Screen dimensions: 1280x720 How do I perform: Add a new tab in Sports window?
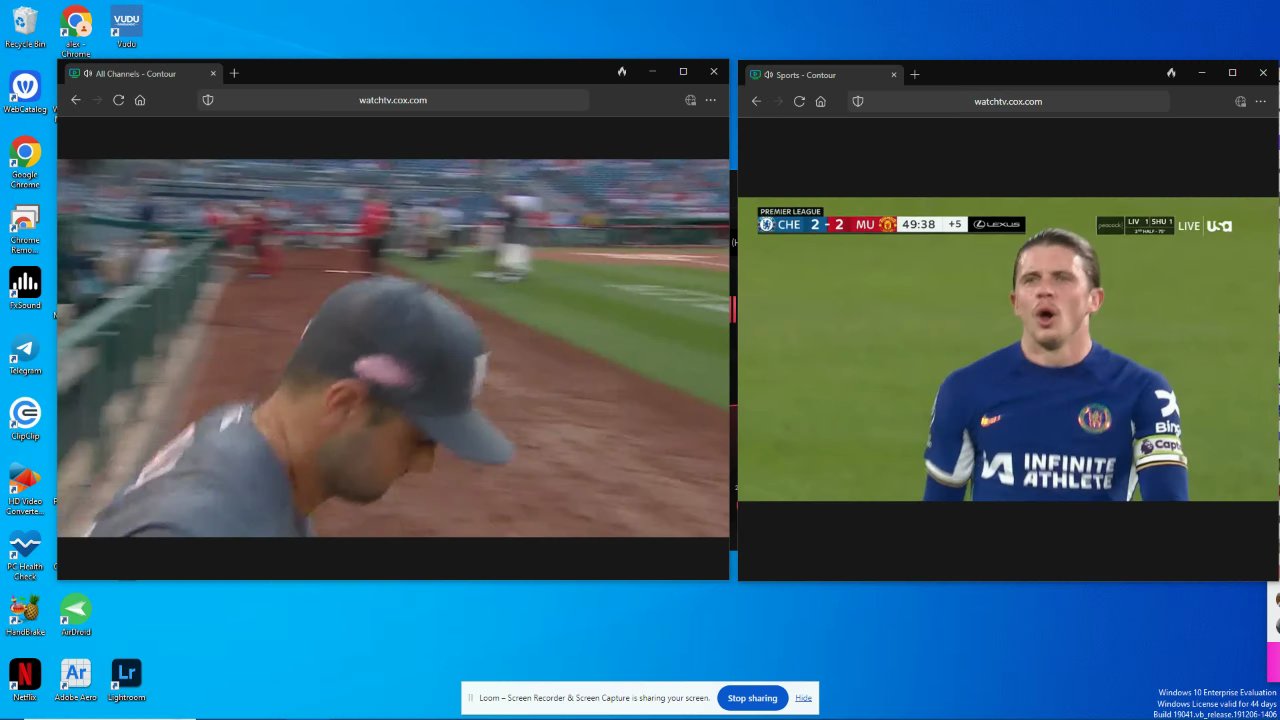[x=915, y=74]
